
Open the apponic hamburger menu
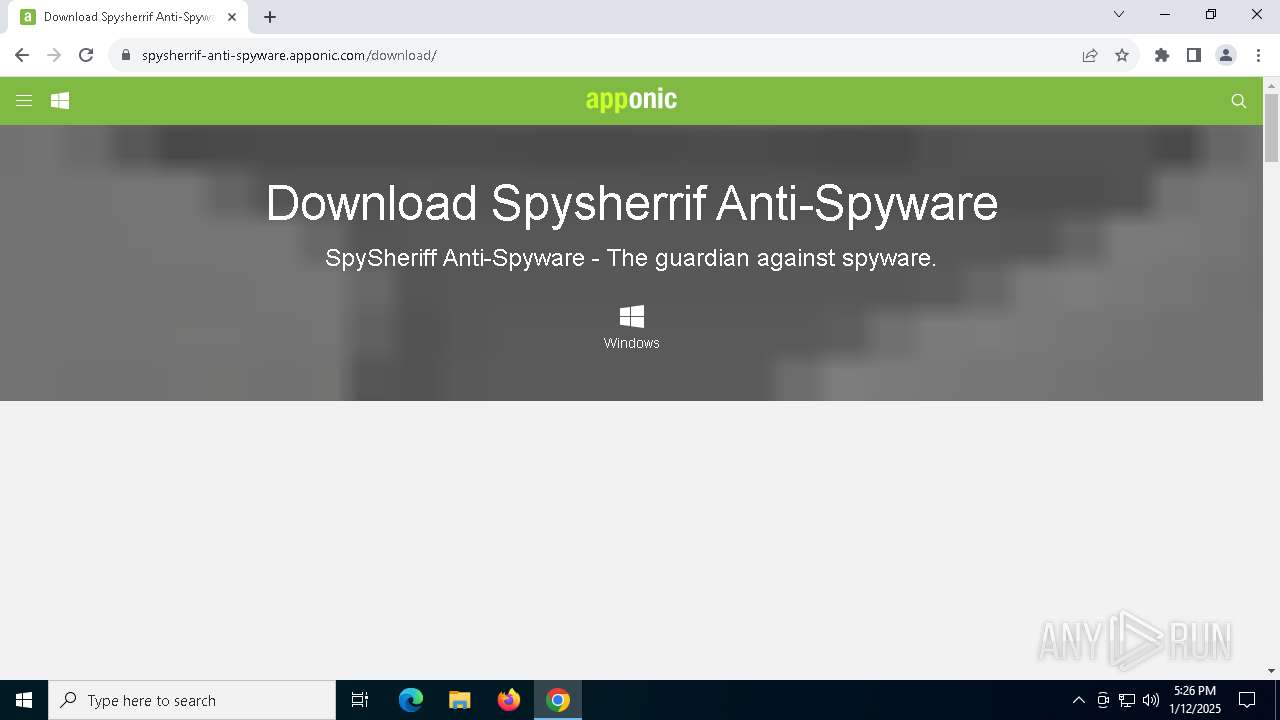coord(24,101)
